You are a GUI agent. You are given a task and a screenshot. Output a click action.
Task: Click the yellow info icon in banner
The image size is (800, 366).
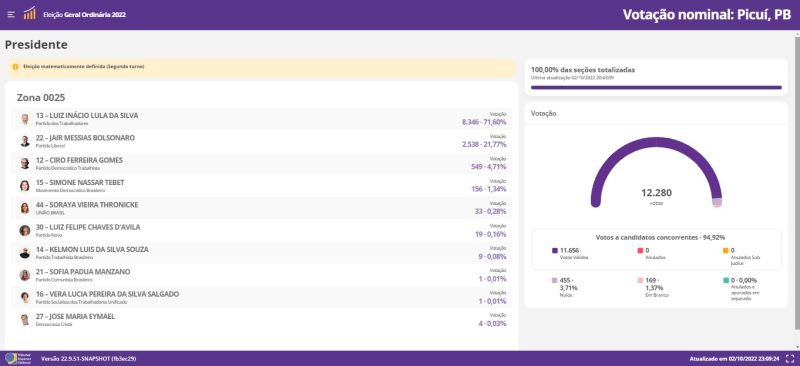pos(15,66)
